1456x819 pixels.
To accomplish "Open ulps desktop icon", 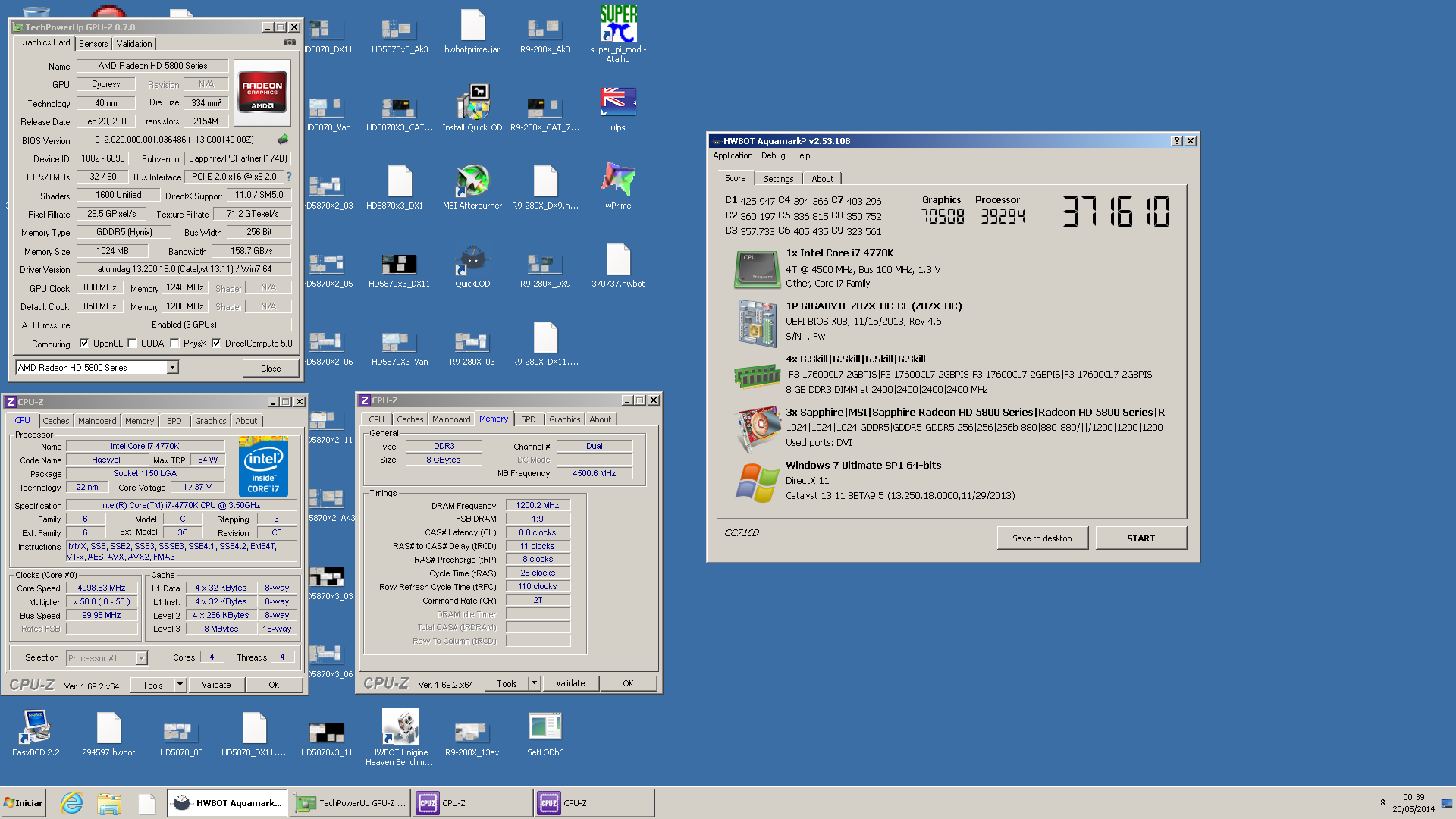I will [x=618, y=108].
